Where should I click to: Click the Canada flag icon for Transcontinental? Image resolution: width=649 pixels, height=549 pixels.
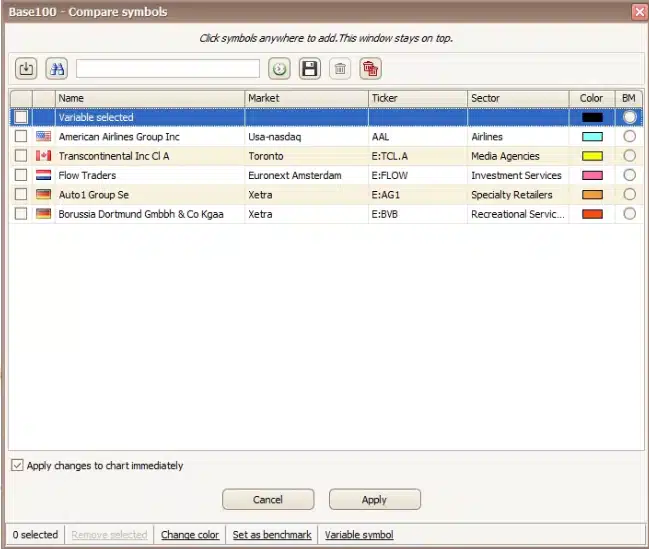click(43, 156)
